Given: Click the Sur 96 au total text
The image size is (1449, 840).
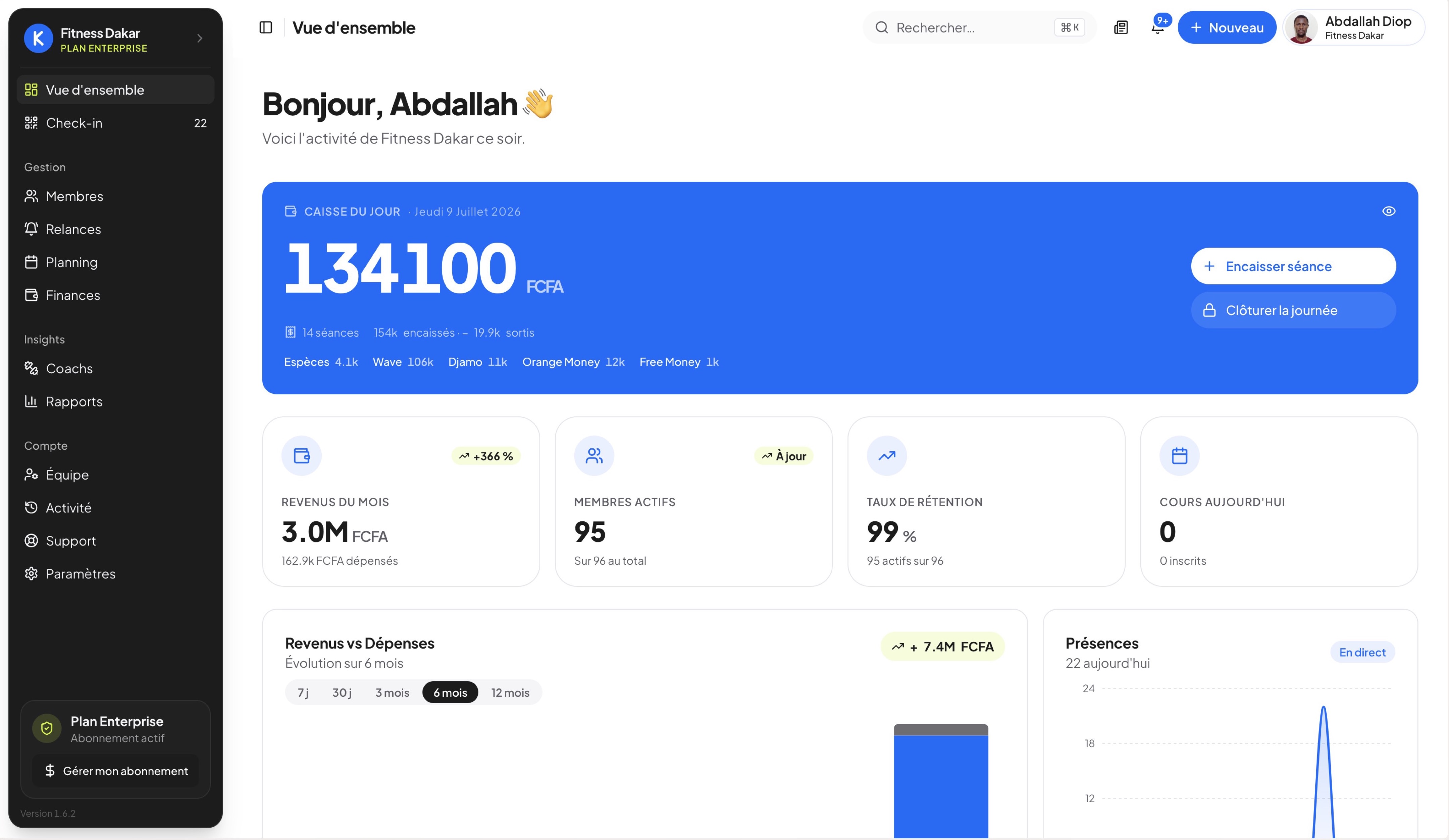Looking at the screenshot, I should pyautogui.click(x=610, y=561).
